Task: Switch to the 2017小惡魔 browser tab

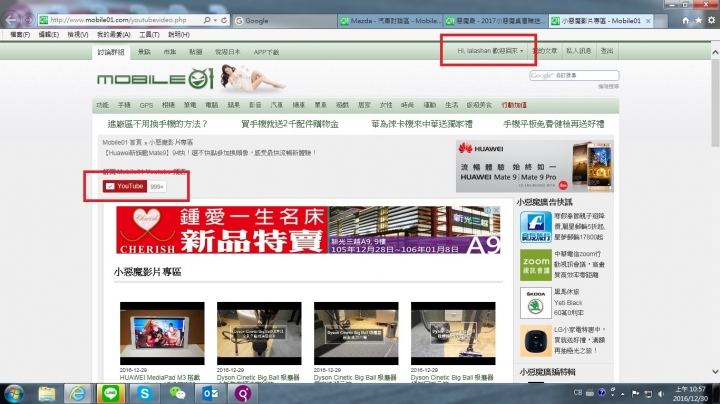Action: click(496, 21)
